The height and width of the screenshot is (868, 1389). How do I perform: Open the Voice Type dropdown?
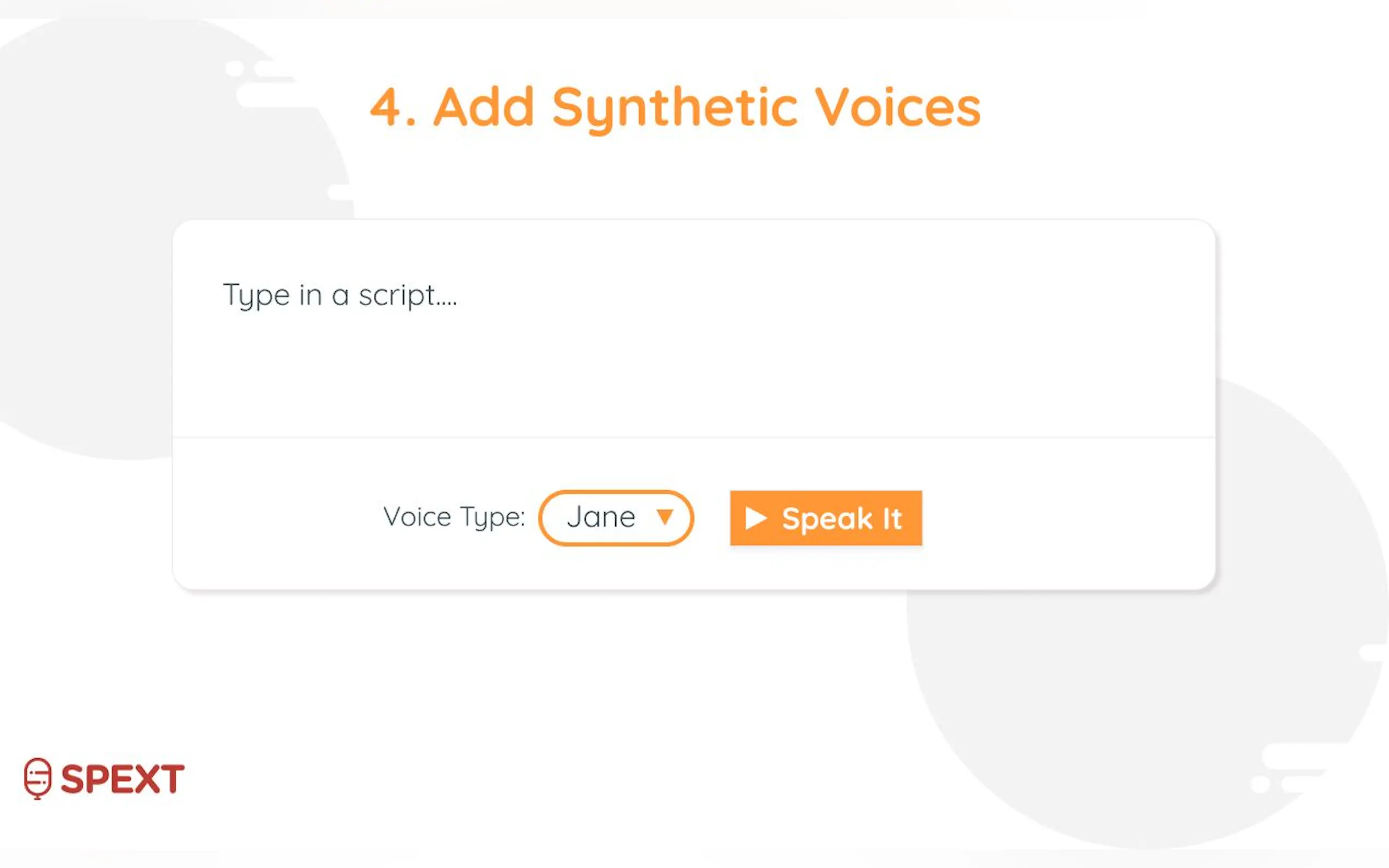pyautogui.click(x=616, y=518)
